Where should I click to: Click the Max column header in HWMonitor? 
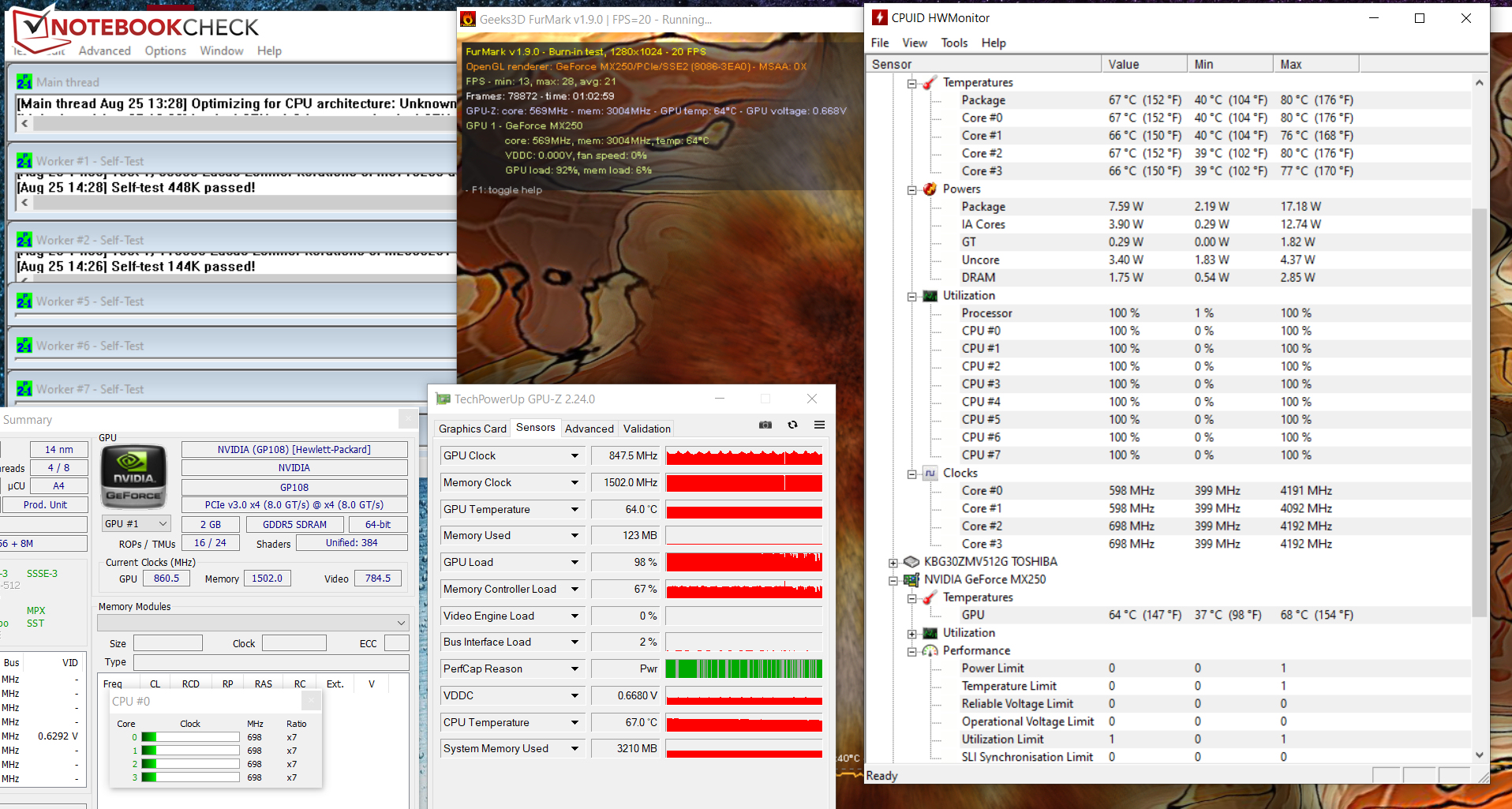1316,64
